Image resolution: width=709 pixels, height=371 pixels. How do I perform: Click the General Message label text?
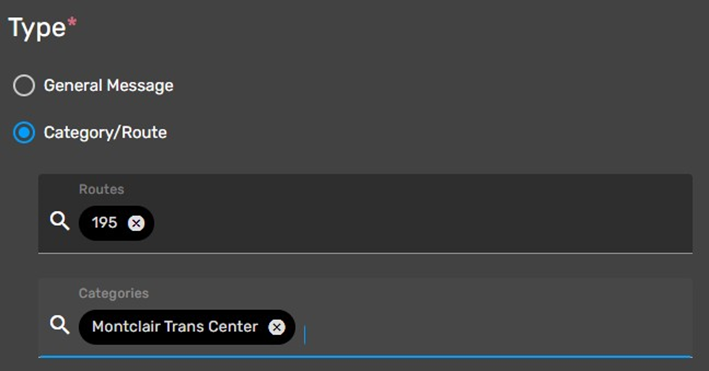[x=109, y=86]
